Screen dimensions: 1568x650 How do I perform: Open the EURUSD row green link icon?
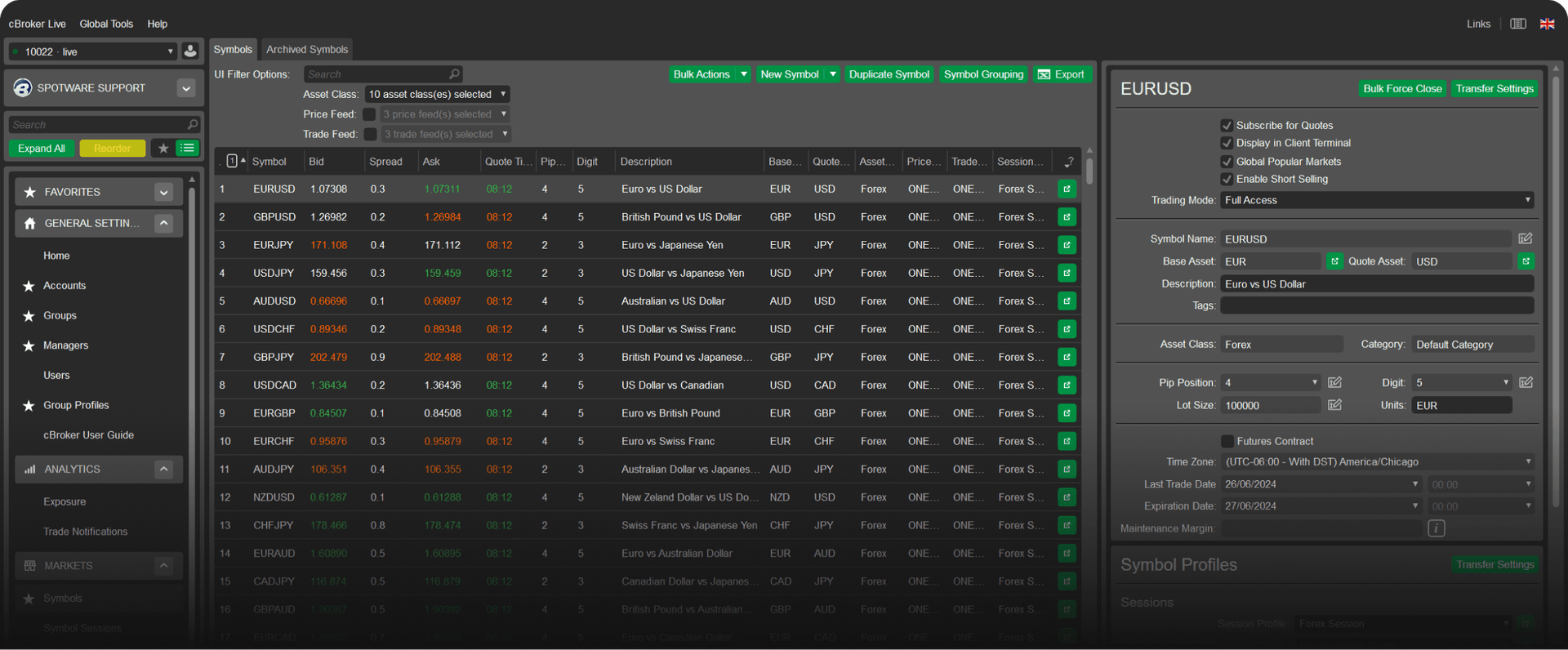(x=1067, y=189)
